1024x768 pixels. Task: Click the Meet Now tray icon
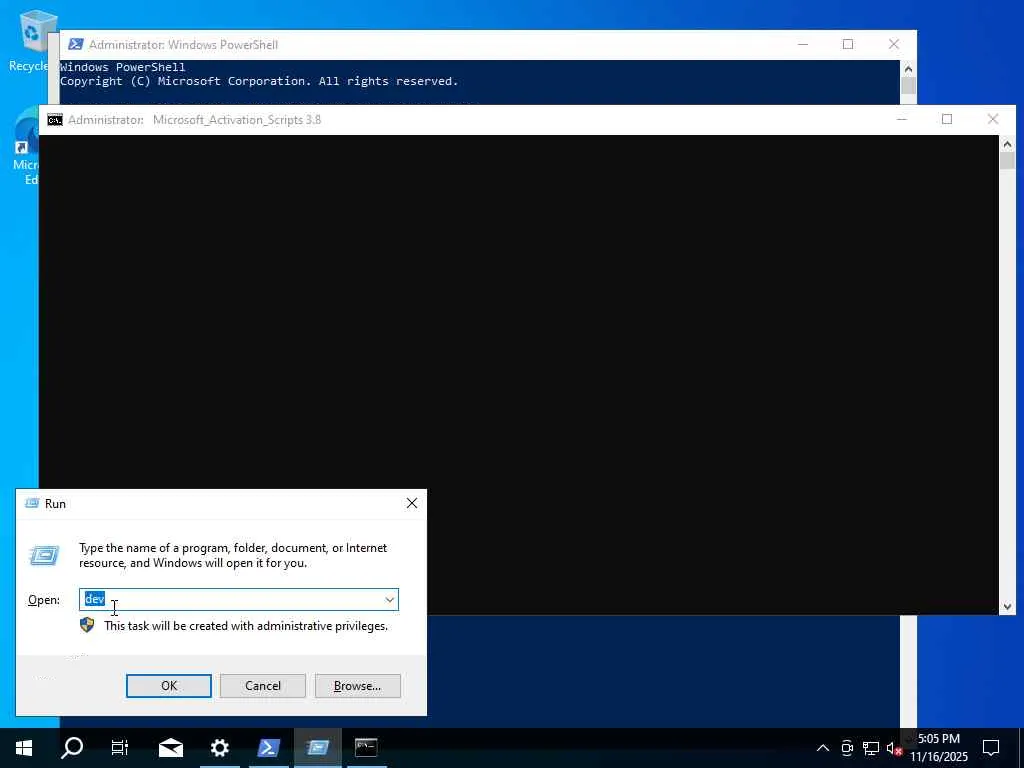847,748
